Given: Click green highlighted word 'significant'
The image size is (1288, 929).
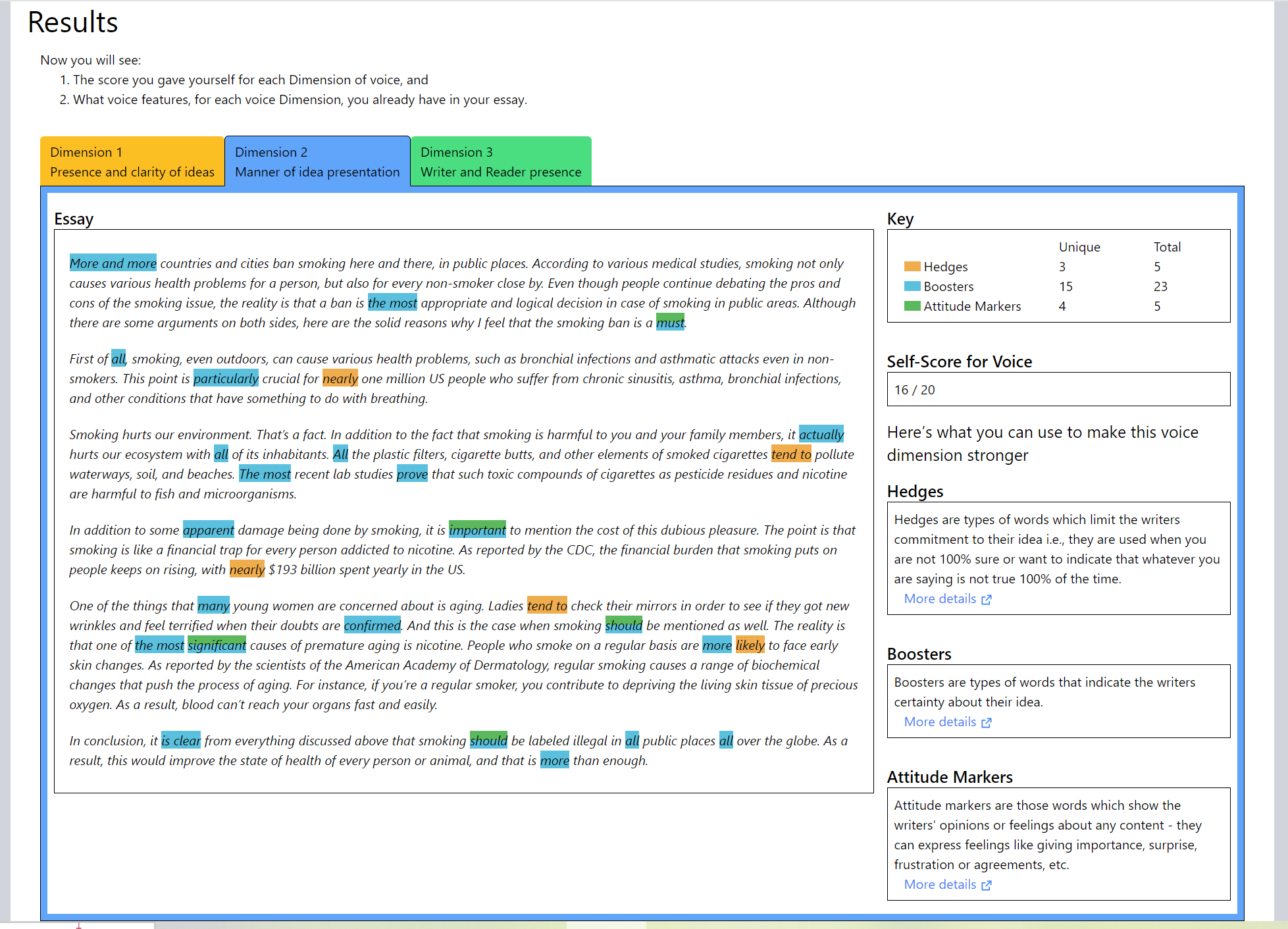Looking at the screenshot, I should point(217,645).
